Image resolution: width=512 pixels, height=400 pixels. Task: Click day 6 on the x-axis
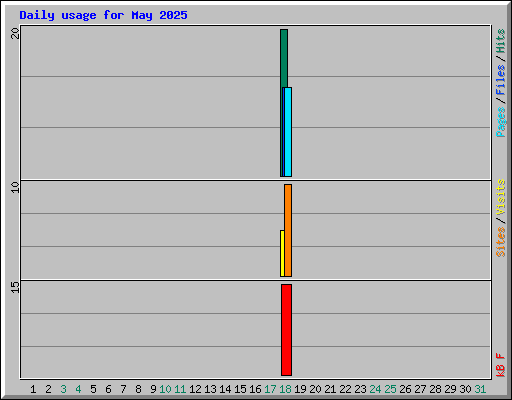point(108,389)
